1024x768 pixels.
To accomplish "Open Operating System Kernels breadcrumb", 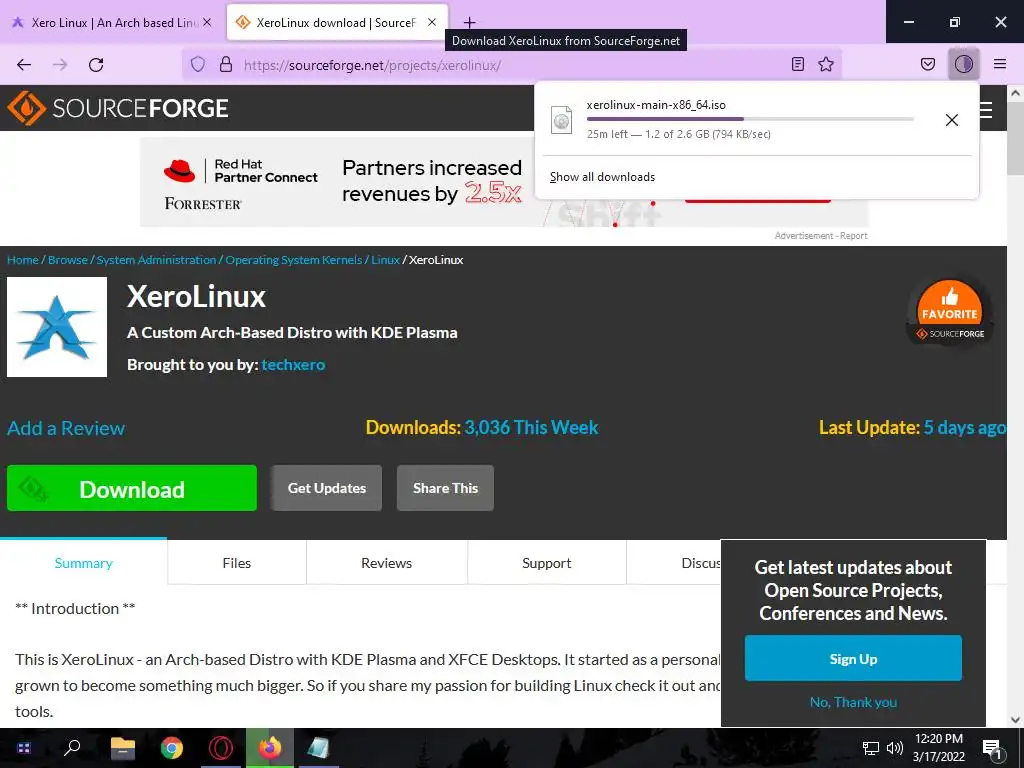I will (x=293, y=260).
